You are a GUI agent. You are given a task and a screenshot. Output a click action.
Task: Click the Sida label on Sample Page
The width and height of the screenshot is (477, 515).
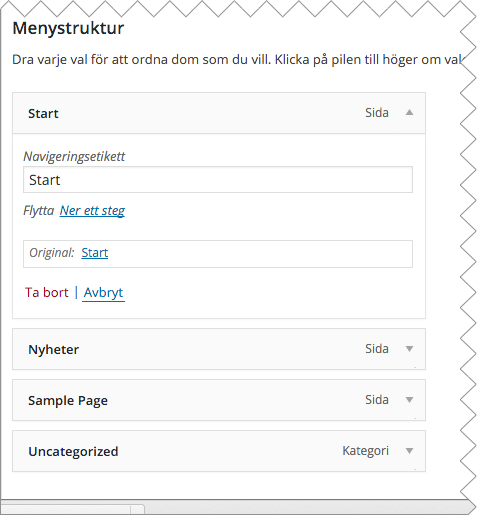[x=377, y=400]
